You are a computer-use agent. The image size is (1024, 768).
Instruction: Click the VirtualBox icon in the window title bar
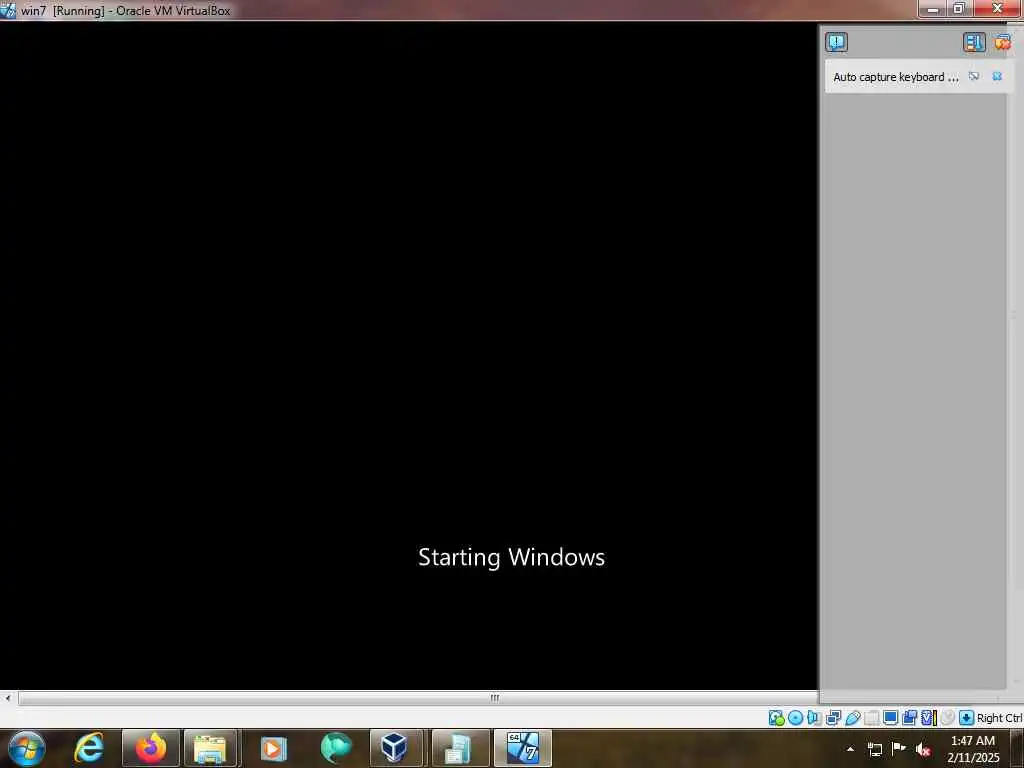click(x=8, y=10)
